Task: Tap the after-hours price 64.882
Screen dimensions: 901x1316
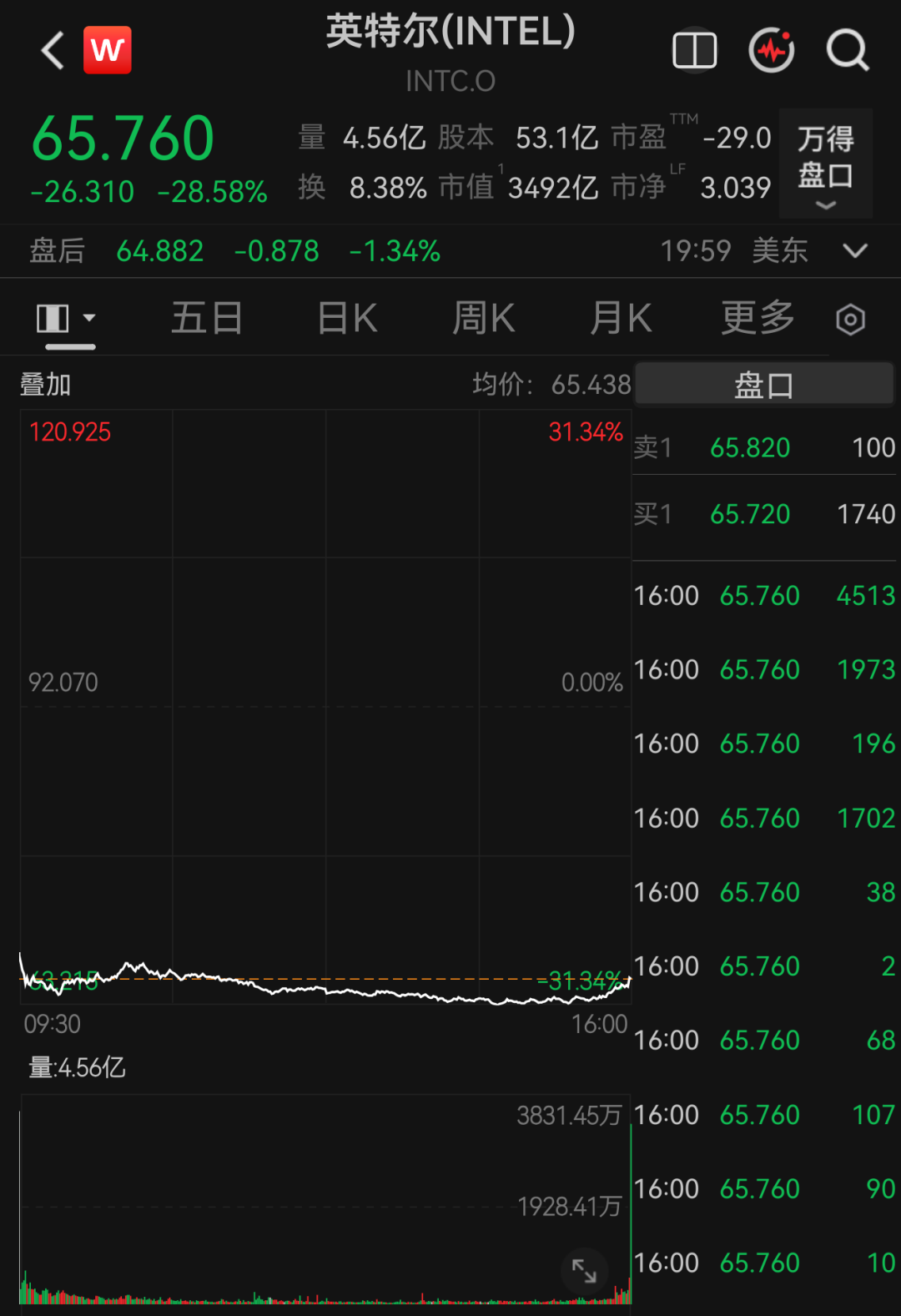Action: click(160, 250)
